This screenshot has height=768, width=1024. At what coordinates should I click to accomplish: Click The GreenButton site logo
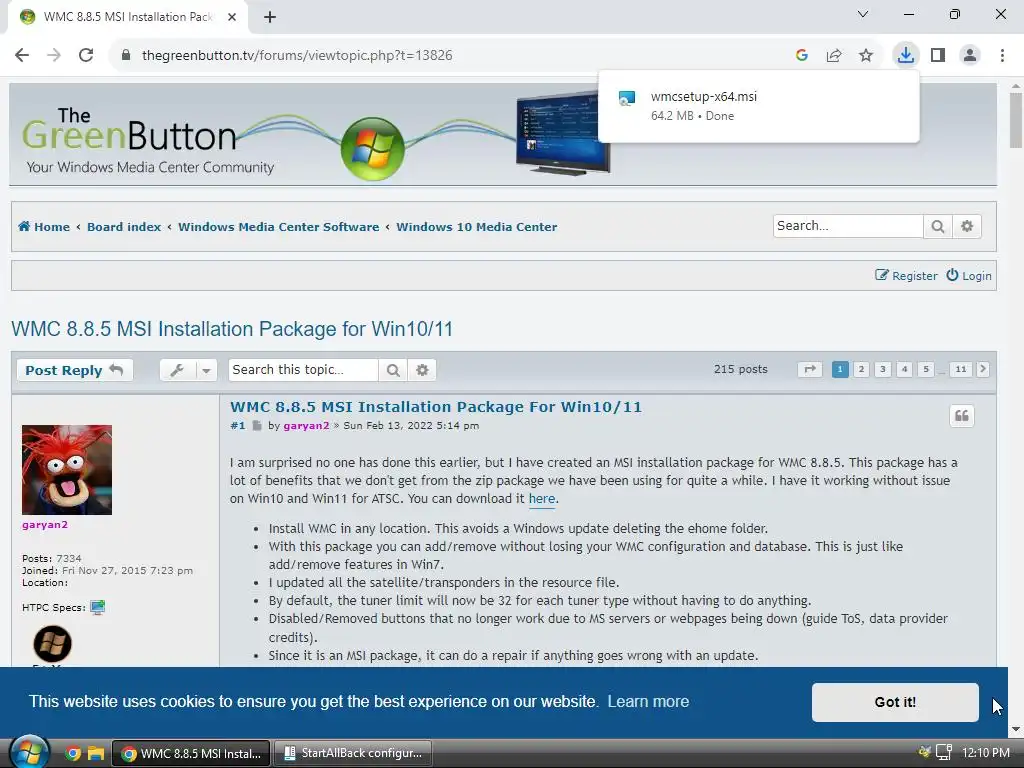tap(149, 142)
